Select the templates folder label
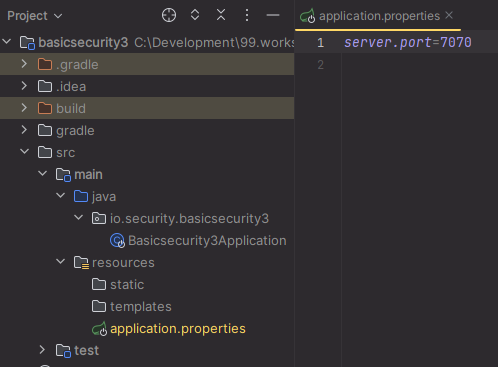Viewport: 498px width, 367px height. (141, 307)
